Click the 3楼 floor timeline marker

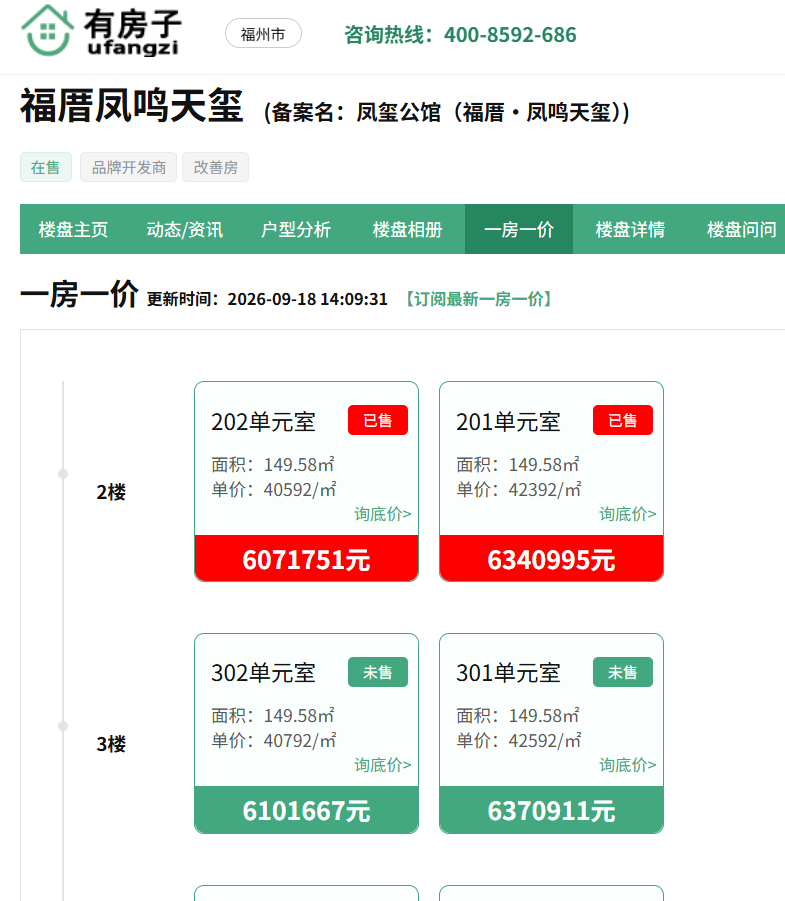point(63,726)
